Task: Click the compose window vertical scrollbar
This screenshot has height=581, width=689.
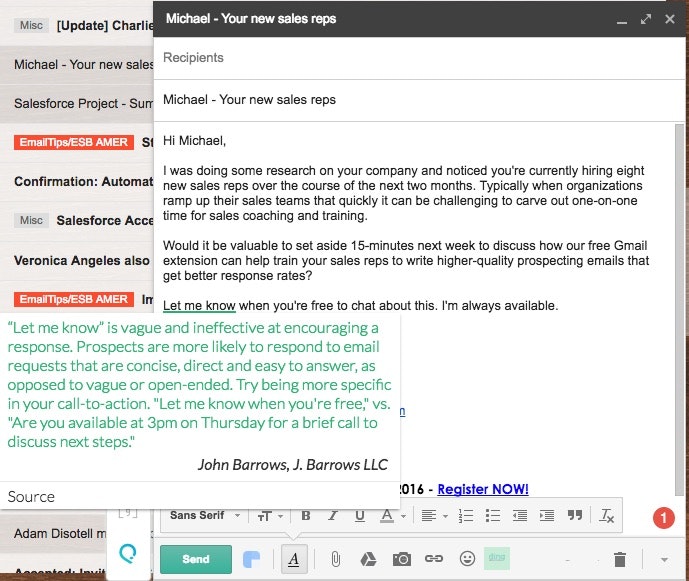Action: (x=679, y=310)
